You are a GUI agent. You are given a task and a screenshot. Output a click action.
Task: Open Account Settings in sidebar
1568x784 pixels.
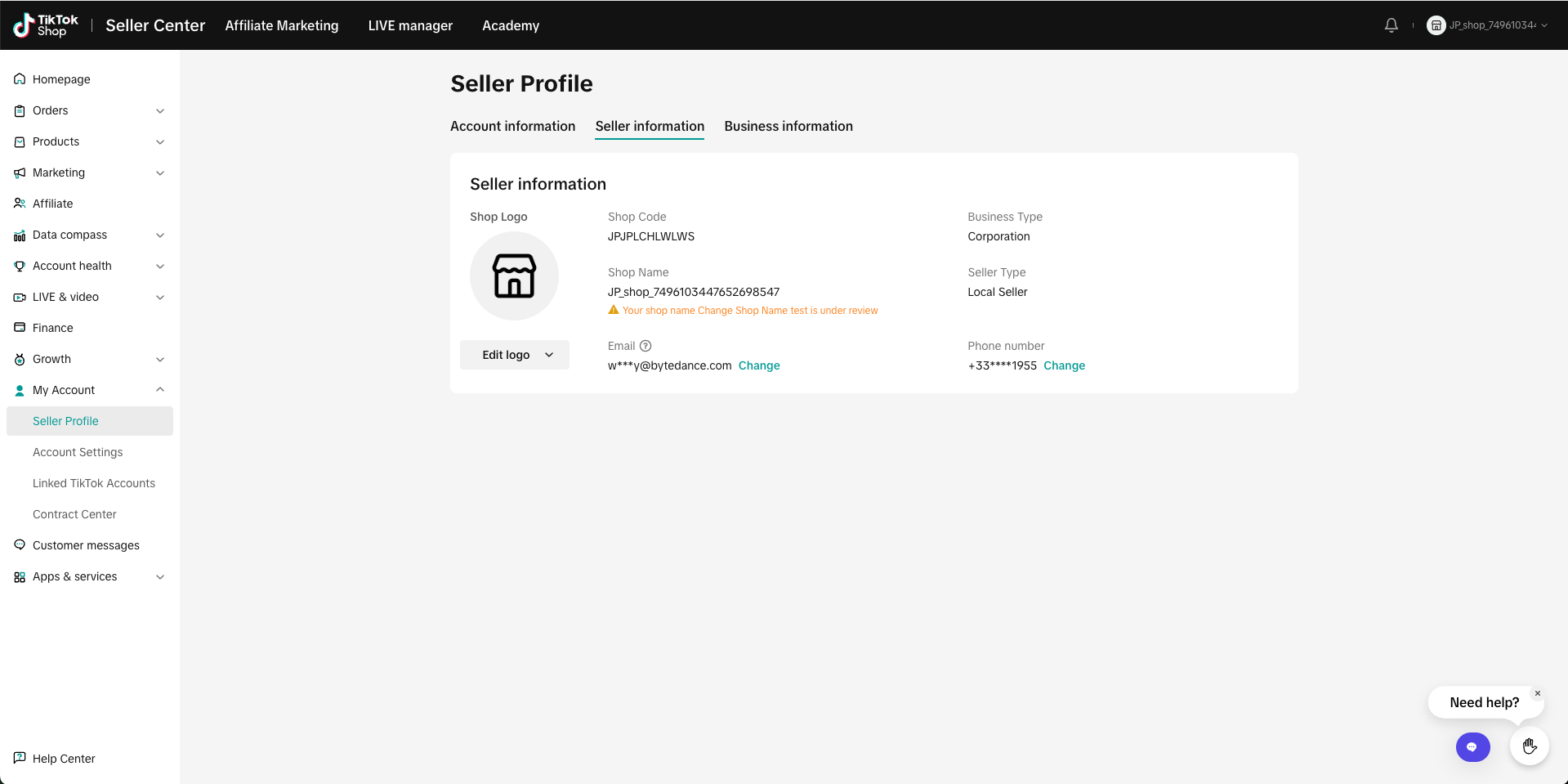pos(78,452)
